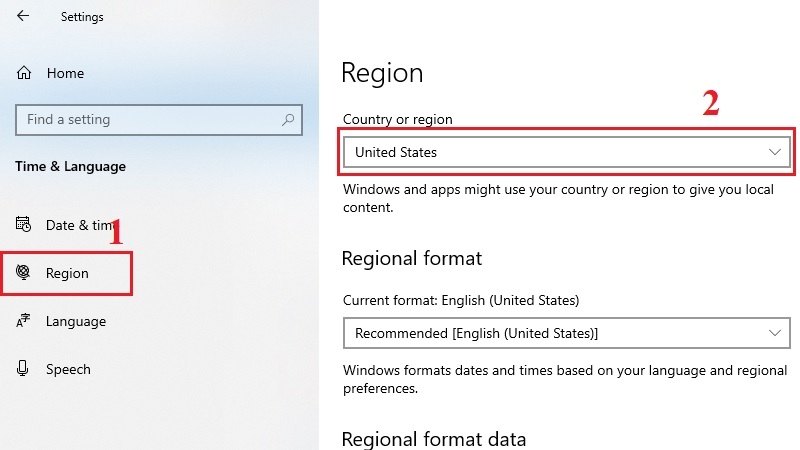Select Region in sidebar

tap(67, 273)
